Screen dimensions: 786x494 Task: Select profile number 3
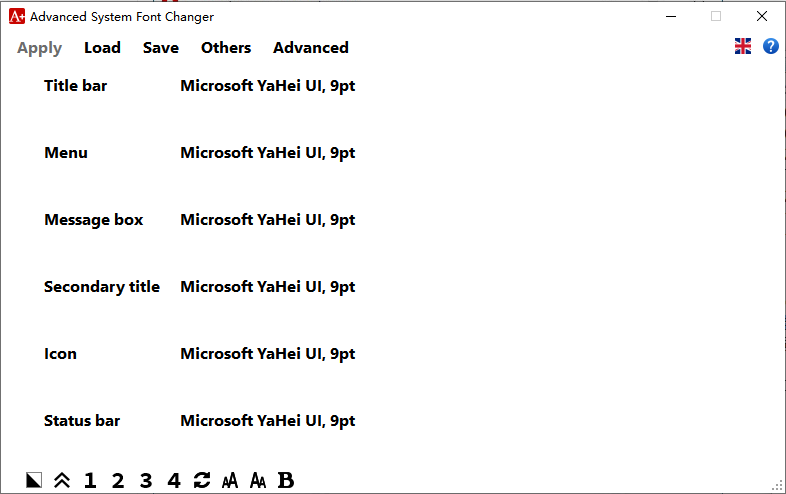(146, 481)
